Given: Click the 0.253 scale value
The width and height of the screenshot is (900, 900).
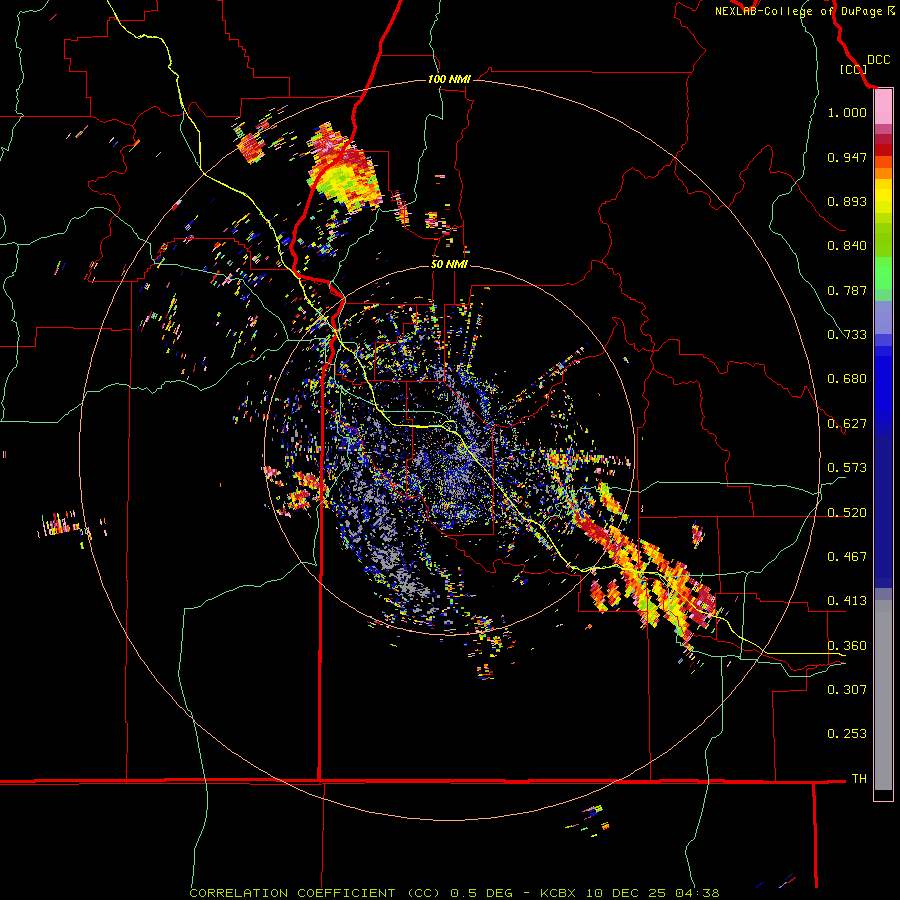Looking at the screenshot, I should [847, 734].
